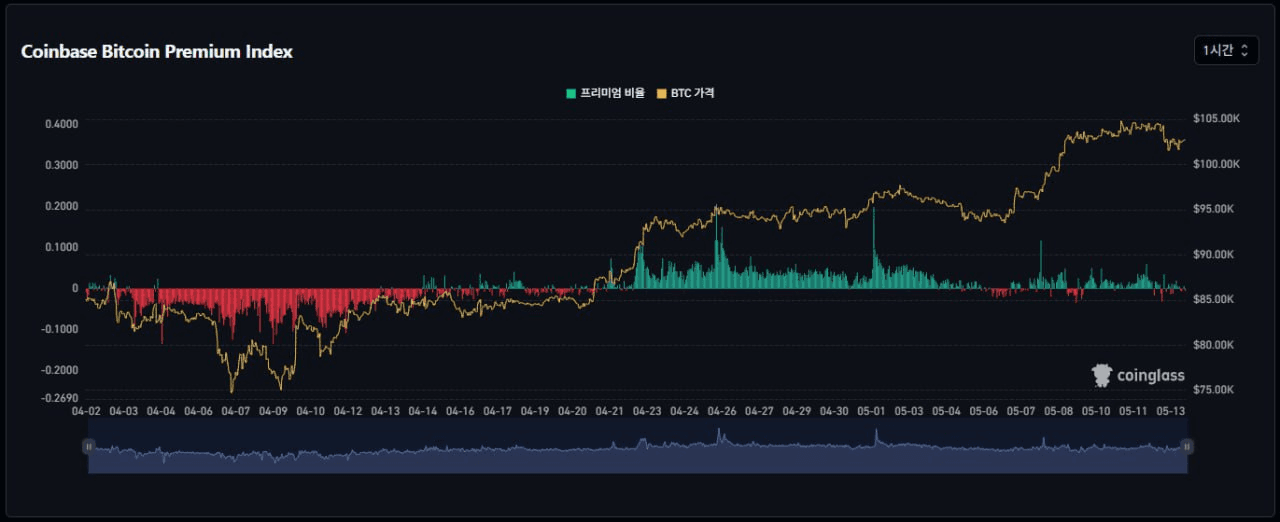Click the $75.00K price axis label
This screenshot has height=522, width=1280.
[1214, 390]
